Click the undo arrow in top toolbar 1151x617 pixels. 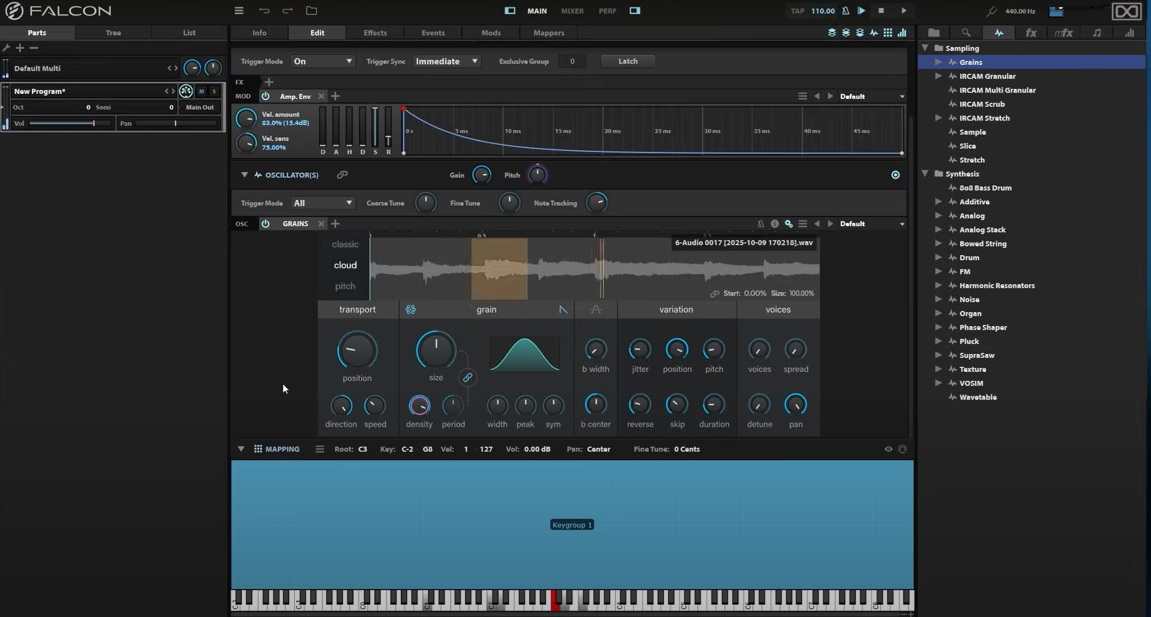264,11
